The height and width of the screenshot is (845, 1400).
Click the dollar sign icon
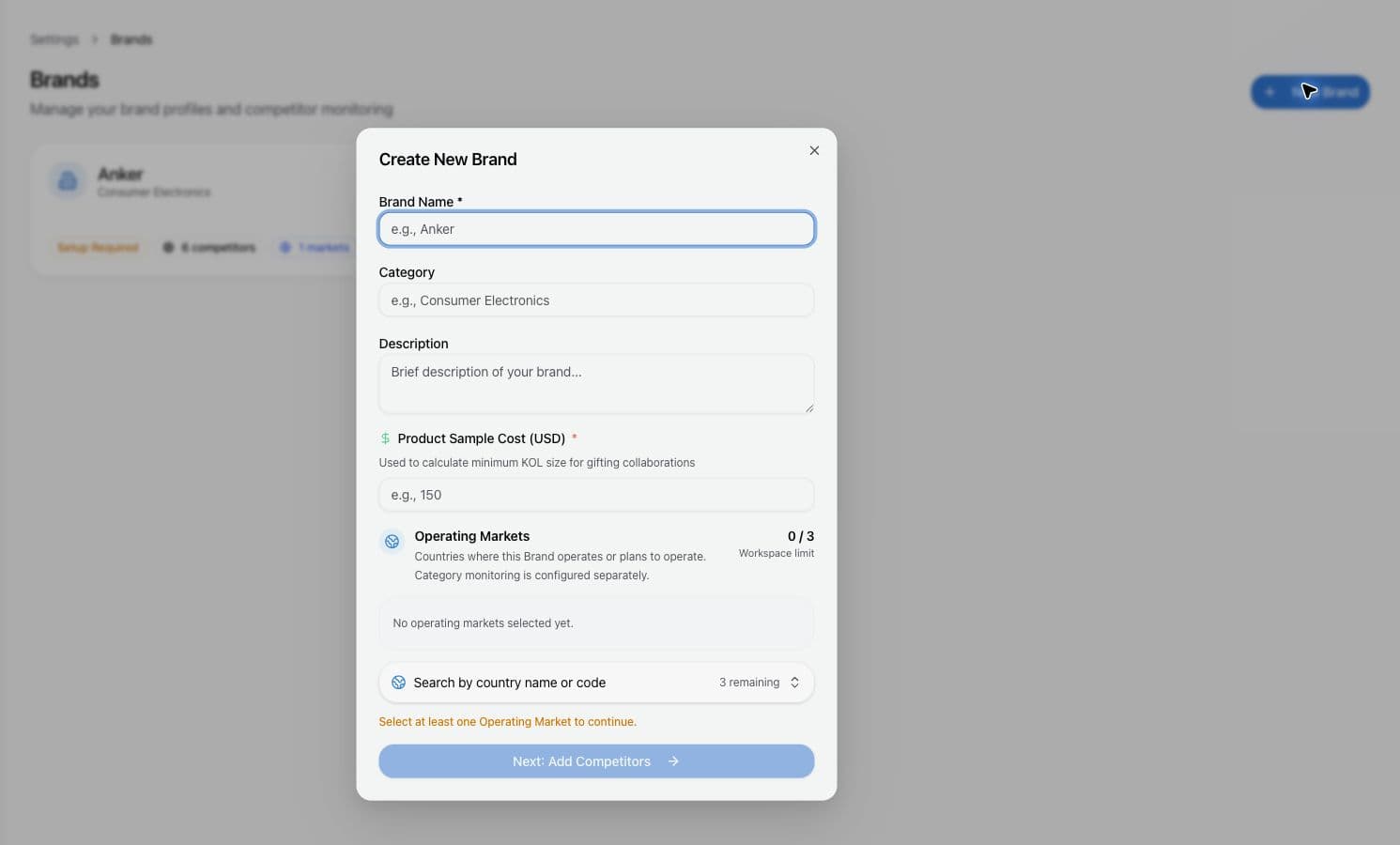coord(385,438)
